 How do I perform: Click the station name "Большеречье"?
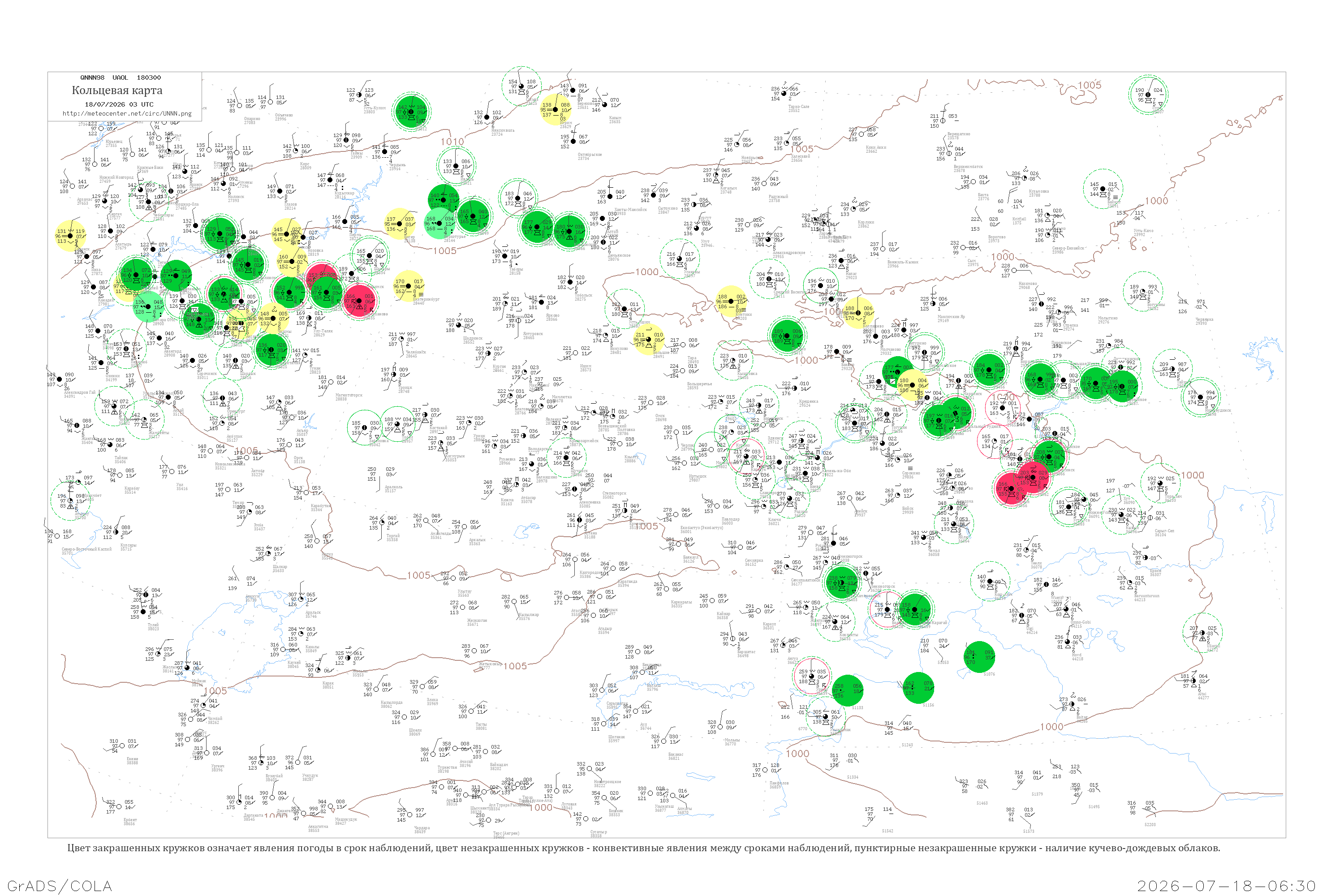click(699, 384)
